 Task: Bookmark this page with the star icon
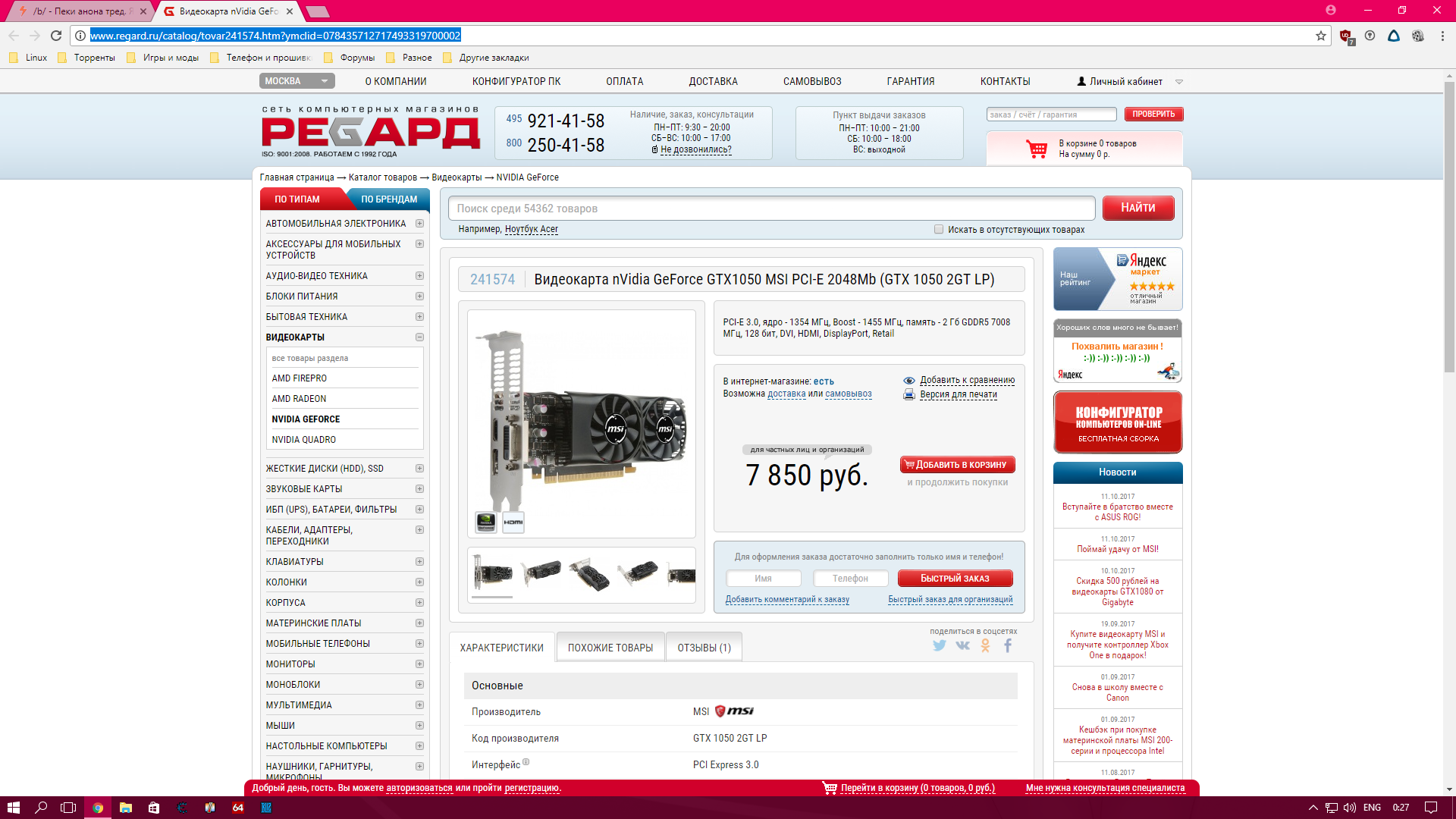pos(1321,36)
